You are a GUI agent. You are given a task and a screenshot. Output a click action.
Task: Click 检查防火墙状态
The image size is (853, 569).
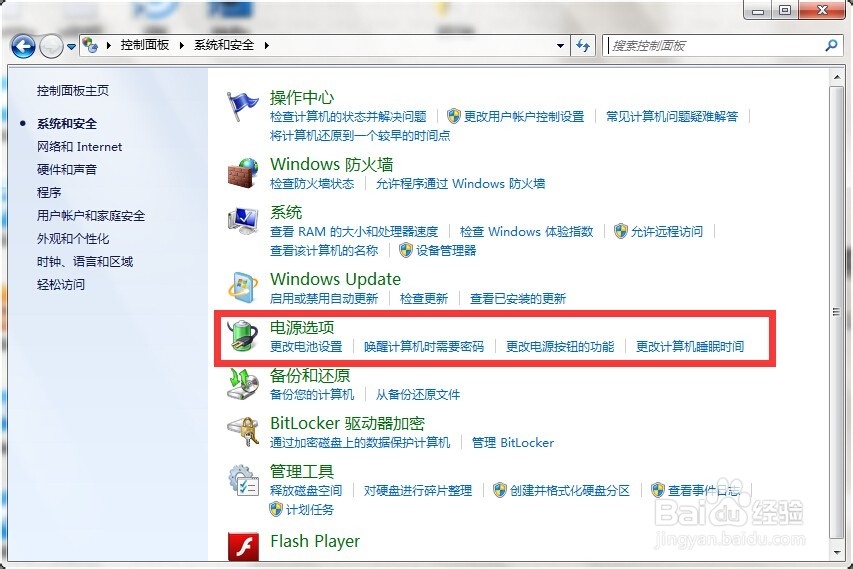(x=312, y=184)
